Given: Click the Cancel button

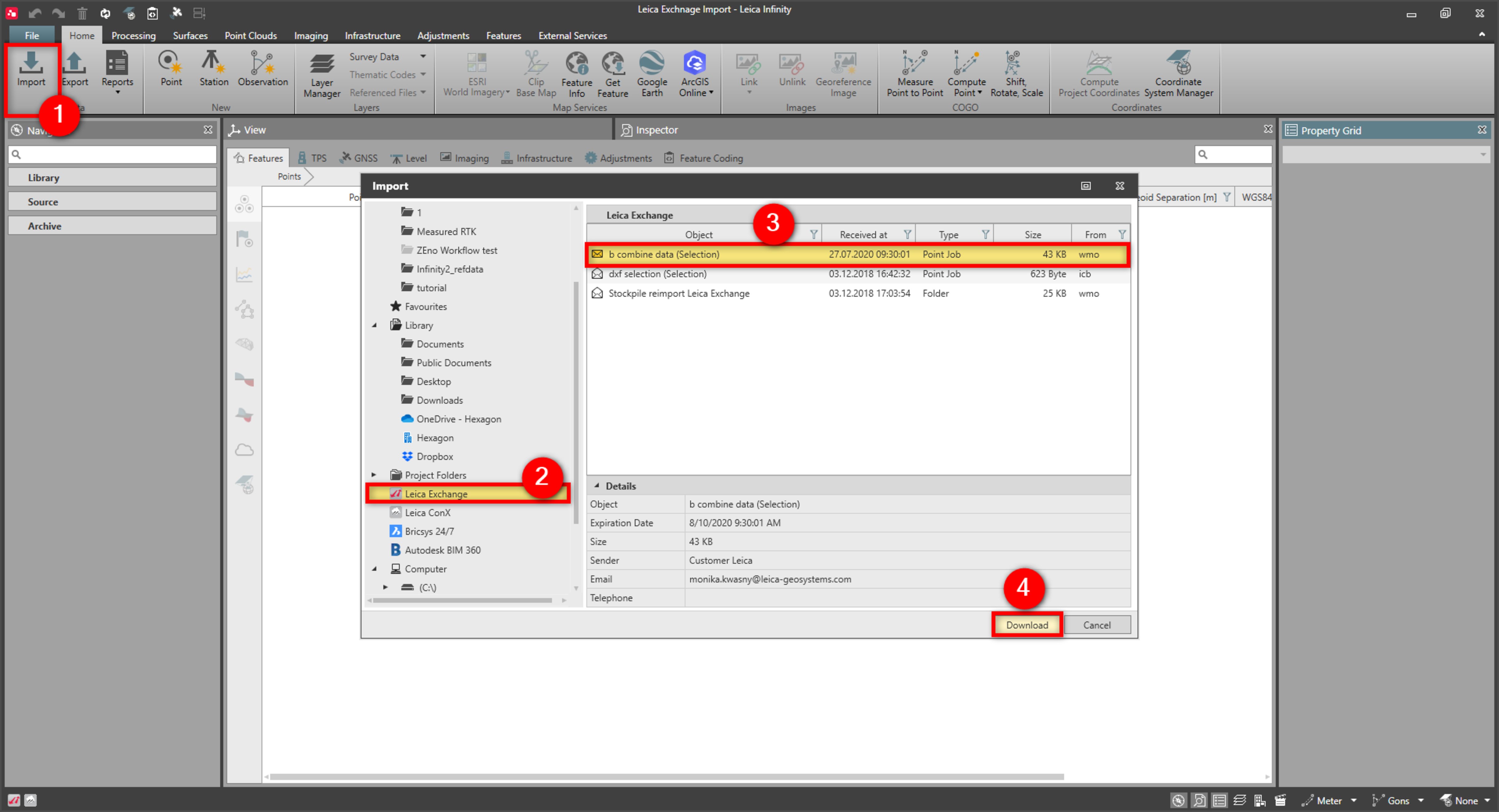Looking at the screenshot, I should (1096, 625).
